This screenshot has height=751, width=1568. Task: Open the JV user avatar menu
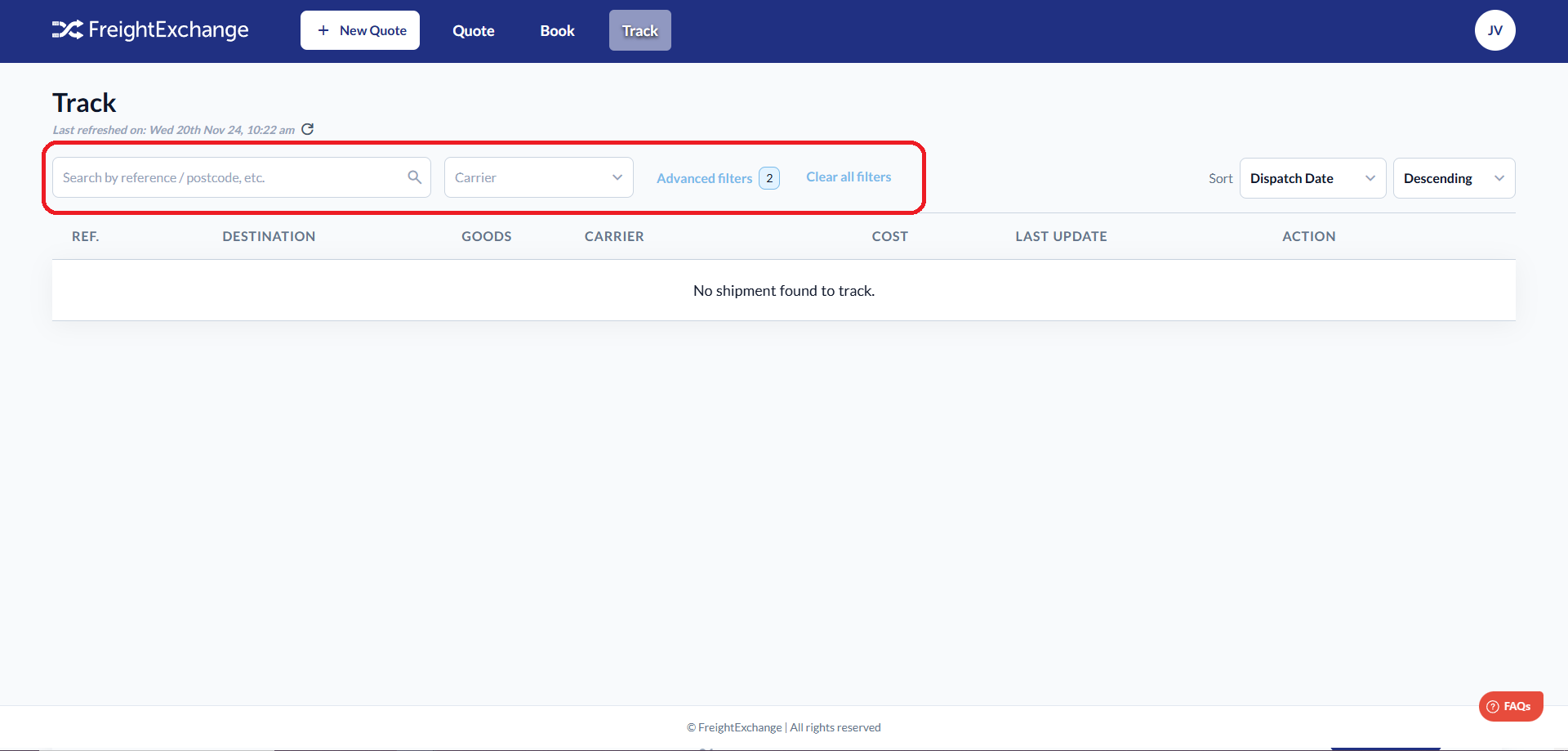(x=1494, y=30)
